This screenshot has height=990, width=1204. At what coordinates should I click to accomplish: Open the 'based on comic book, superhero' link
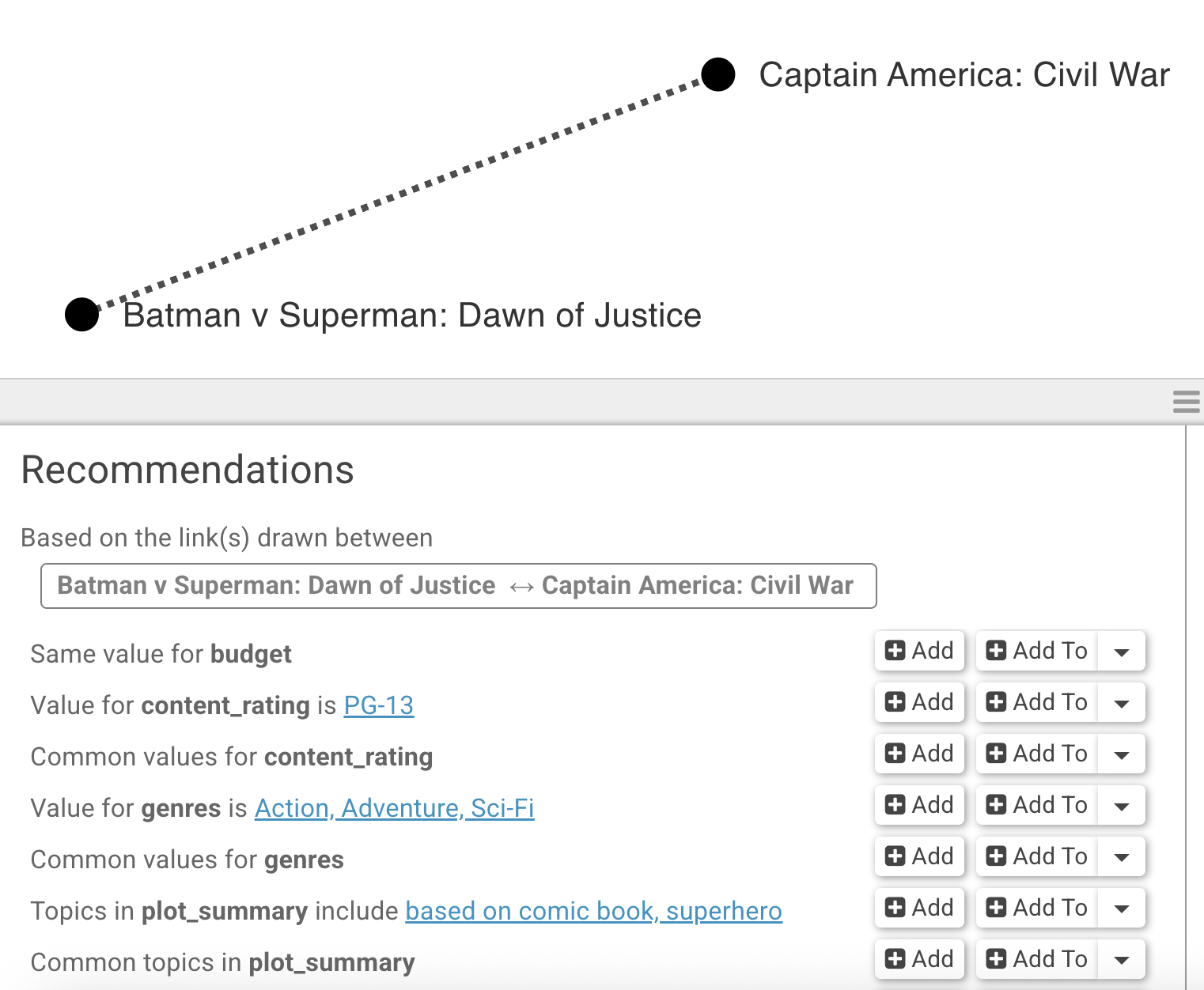(593, 911)
